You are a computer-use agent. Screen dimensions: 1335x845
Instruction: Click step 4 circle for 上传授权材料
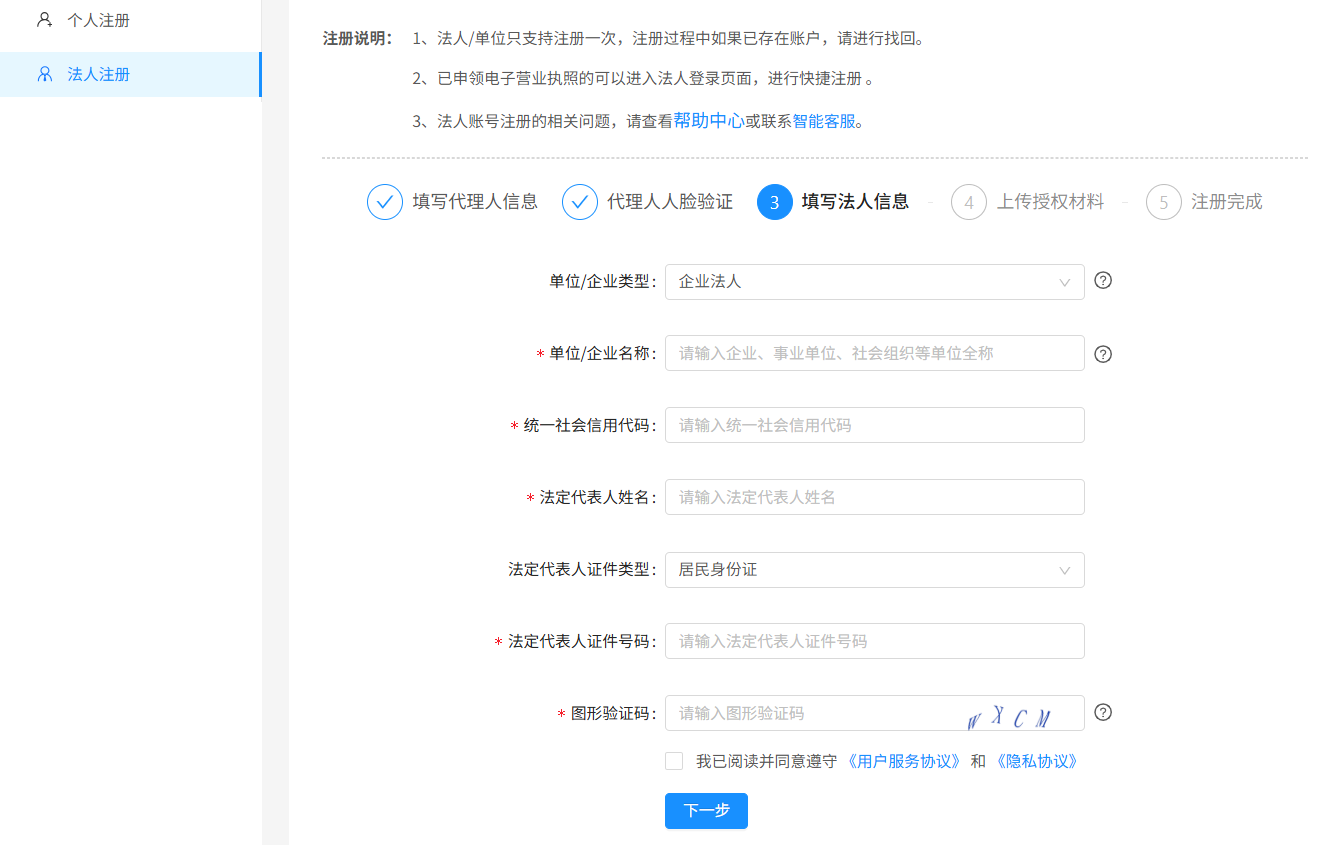tap(969, 202)
